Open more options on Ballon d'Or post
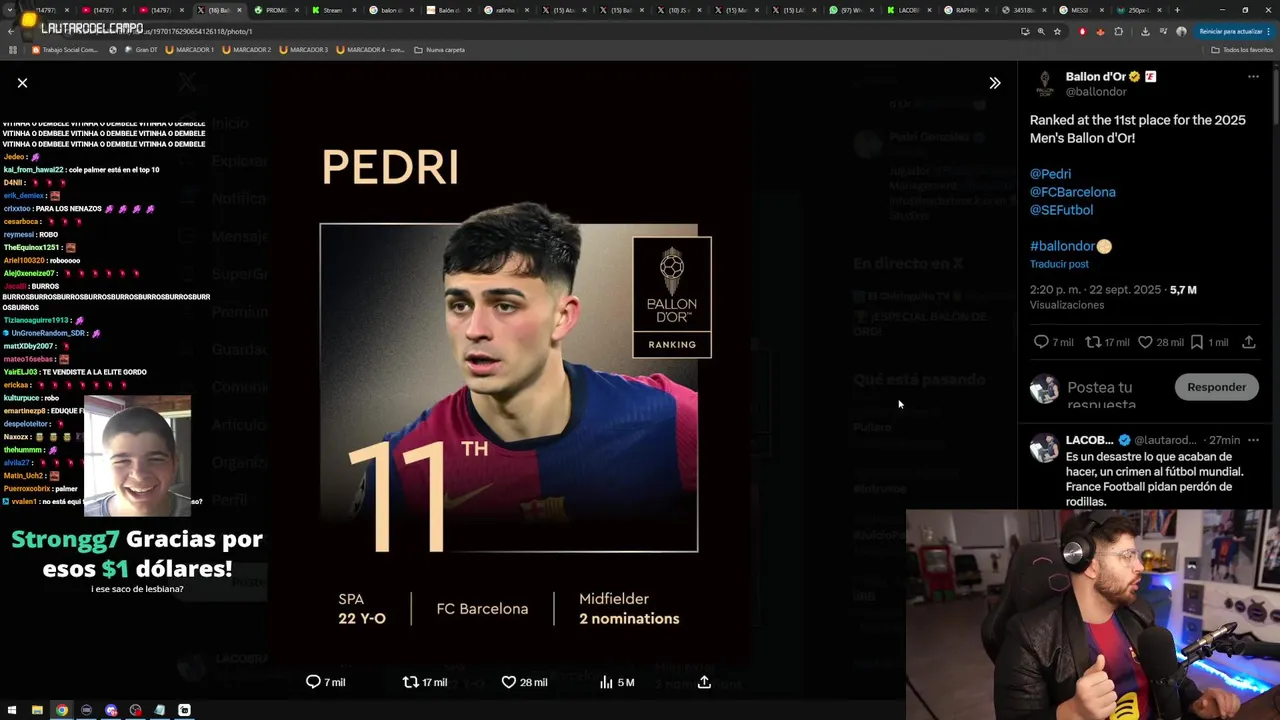This screenshot has width=1280, height=720. (1253, 77)
